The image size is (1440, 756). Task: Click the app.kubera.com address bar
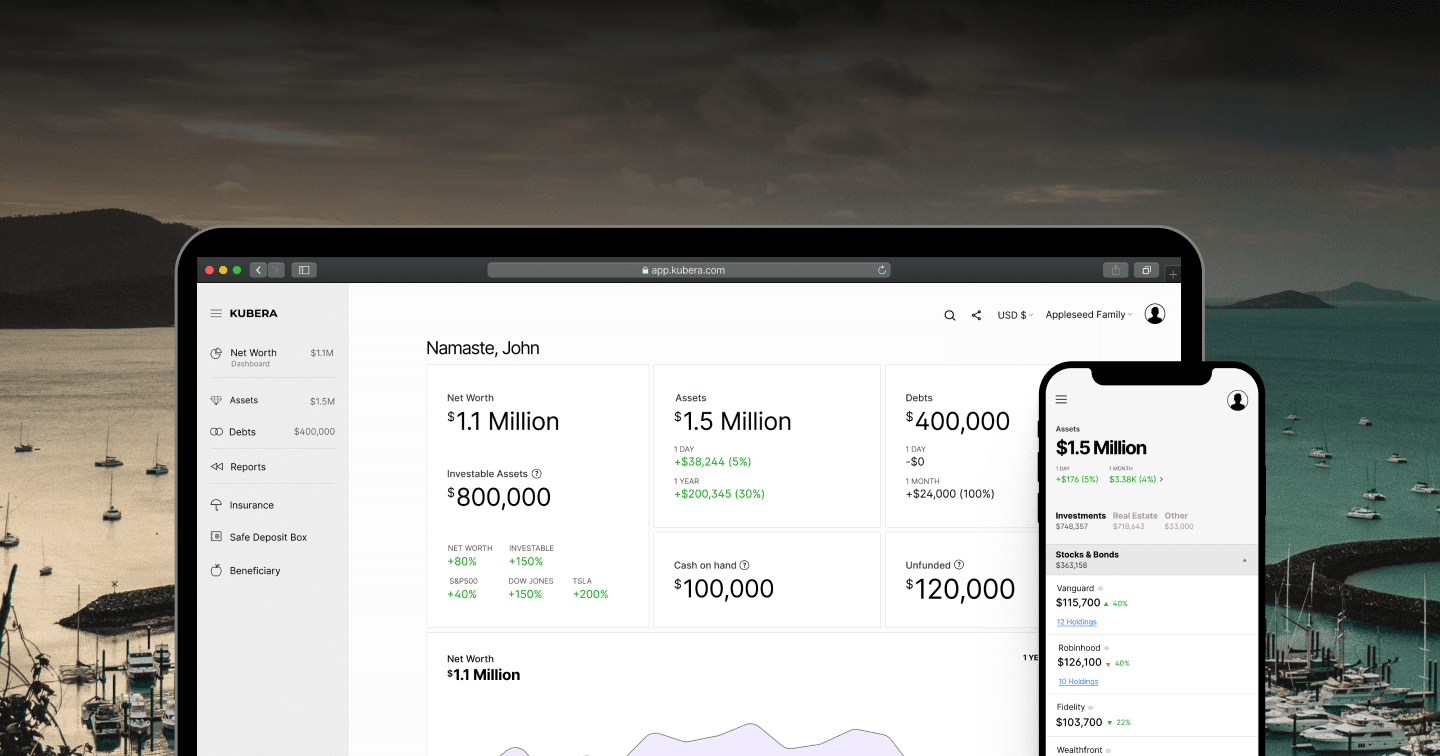click(x=689, y=270)
